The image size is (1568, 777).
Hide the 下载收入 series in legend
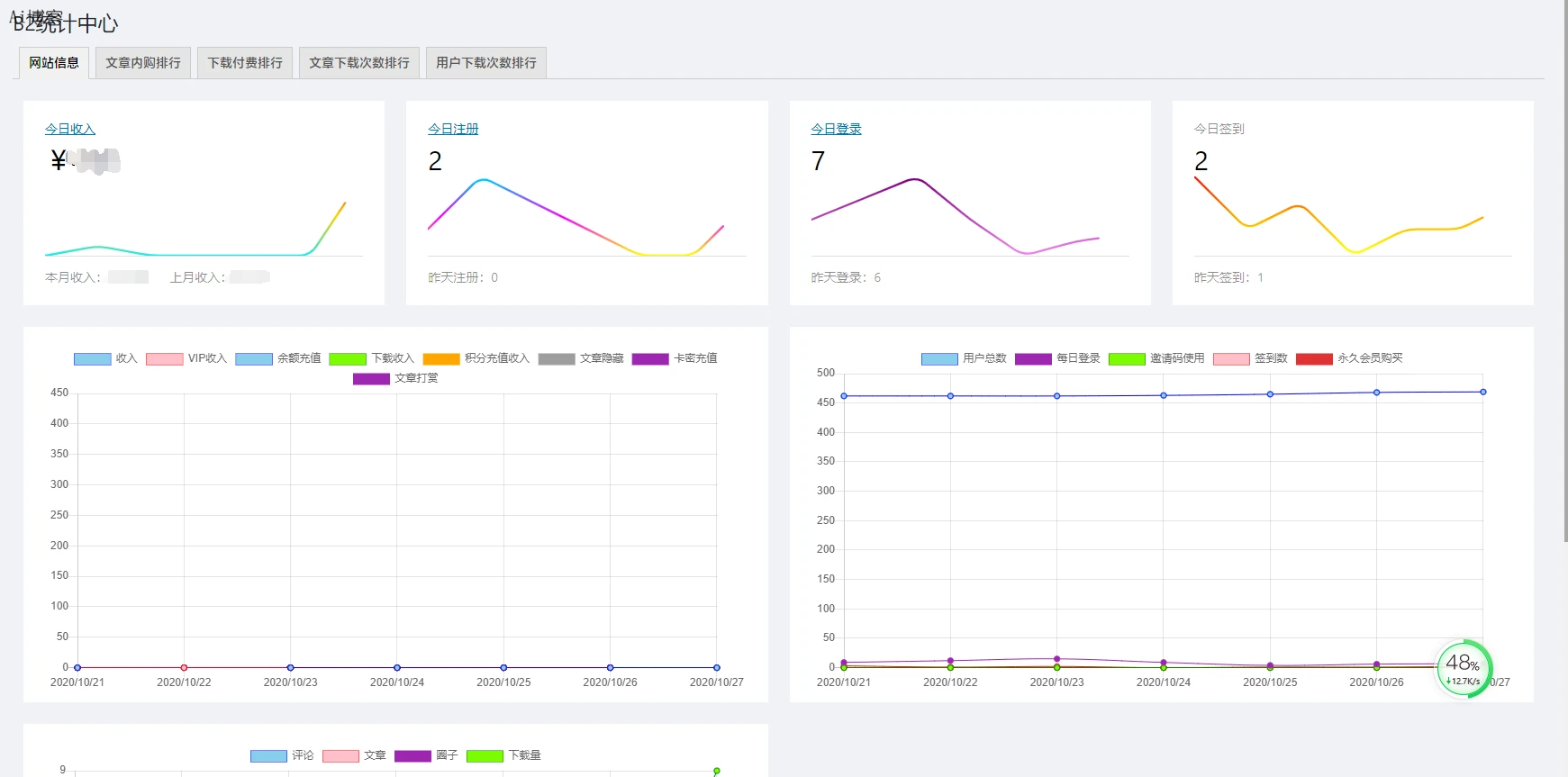348,359
